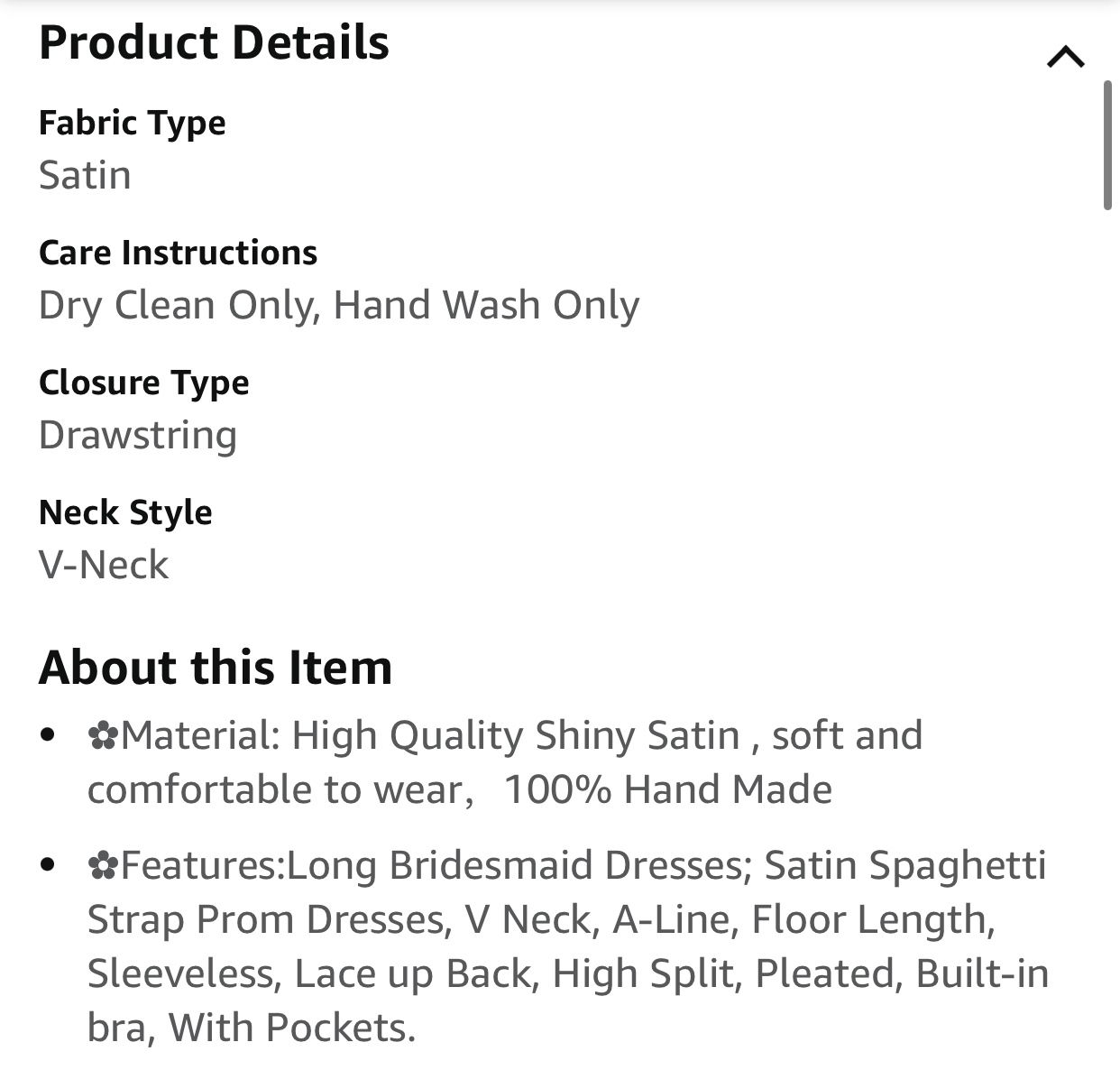Click flower icon before Features bullet

coord(103,867)
